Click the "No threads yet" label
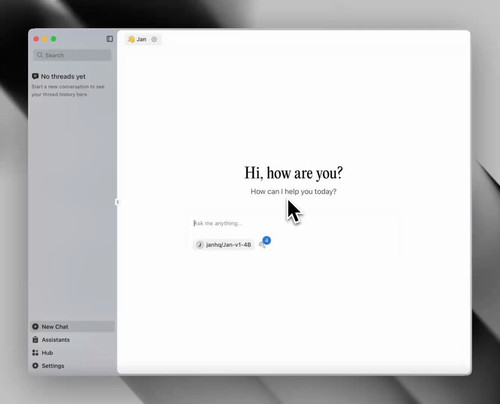Image resolution: width=500 pixels, height=404 pixels. pyautogui.click(x=63, y=76)
